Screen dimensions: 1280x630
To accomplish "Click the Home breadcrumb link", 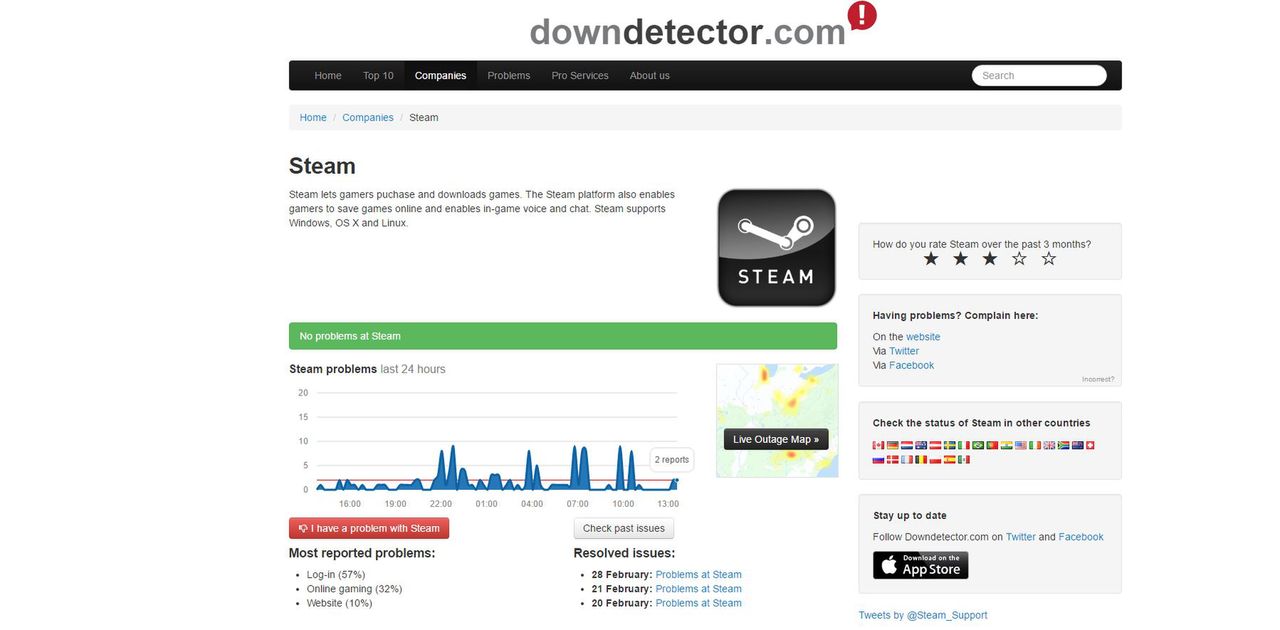I will click(x=313, y=117).
